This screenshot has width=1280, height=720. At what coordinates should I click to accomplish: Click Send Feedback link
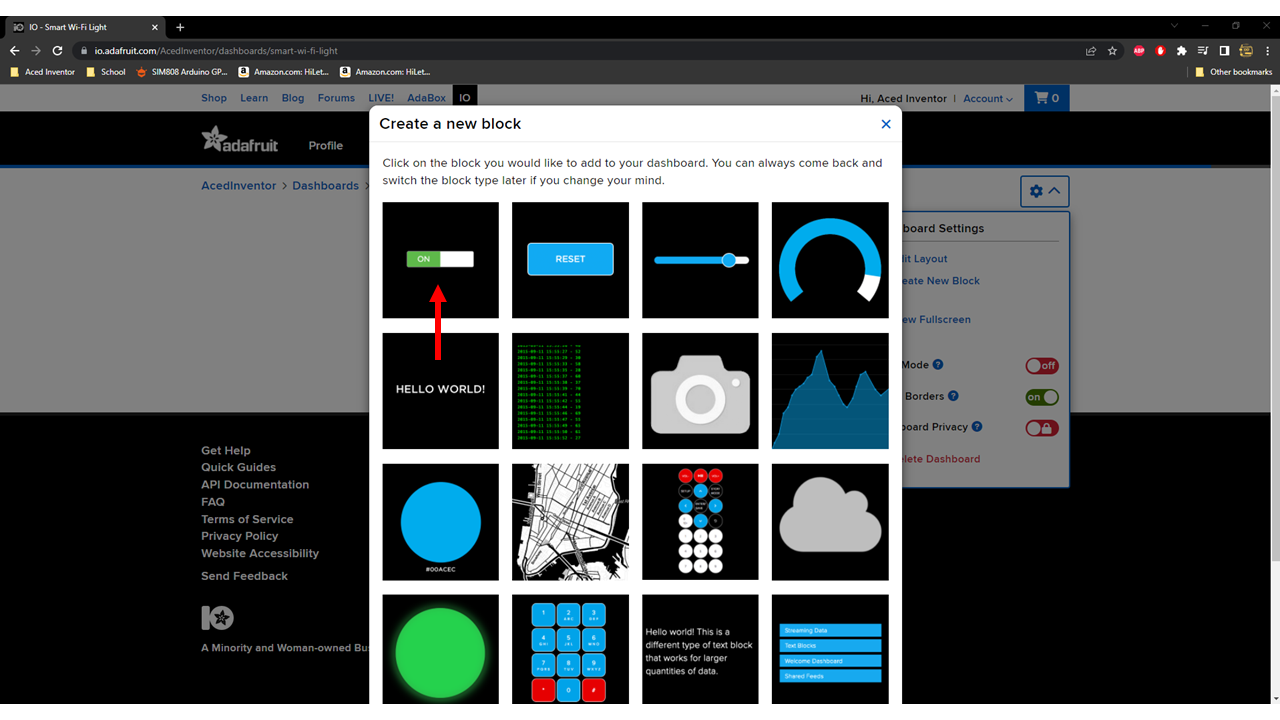coord(244,576)
